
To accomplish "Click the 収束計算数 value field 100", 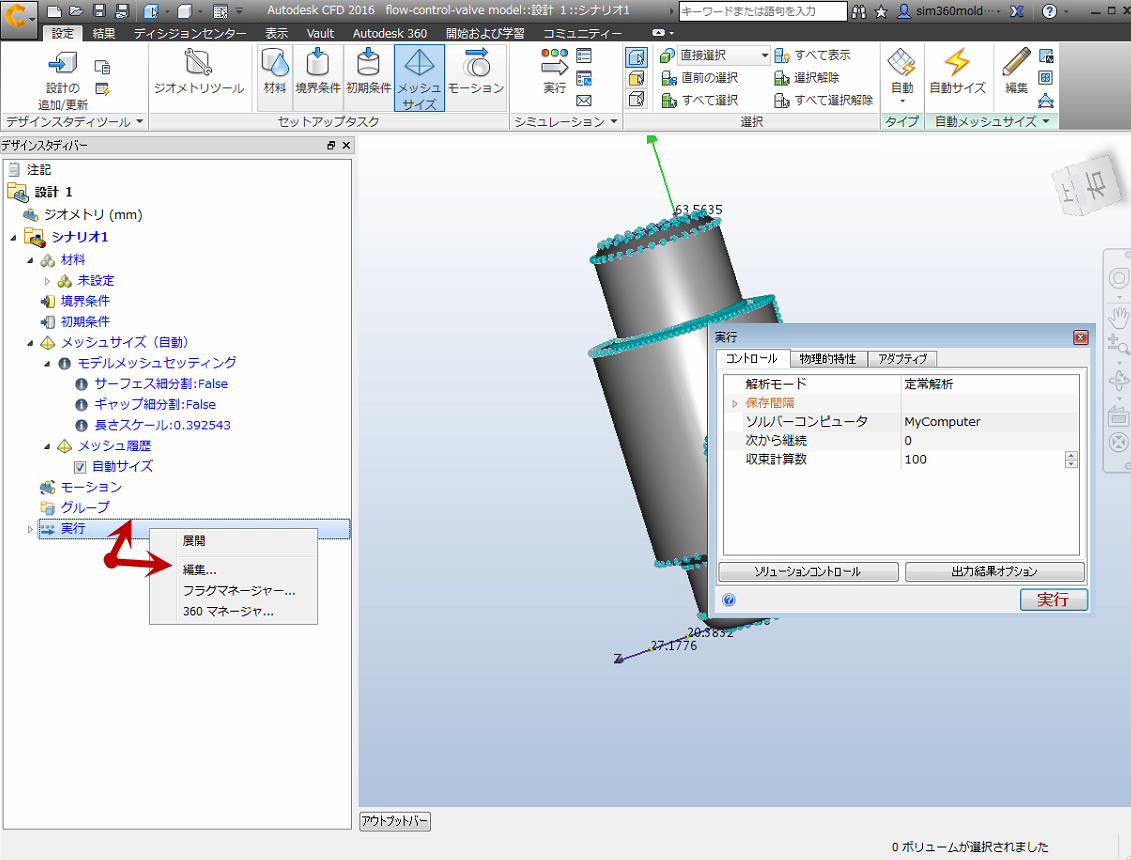I will pos(982,460).
